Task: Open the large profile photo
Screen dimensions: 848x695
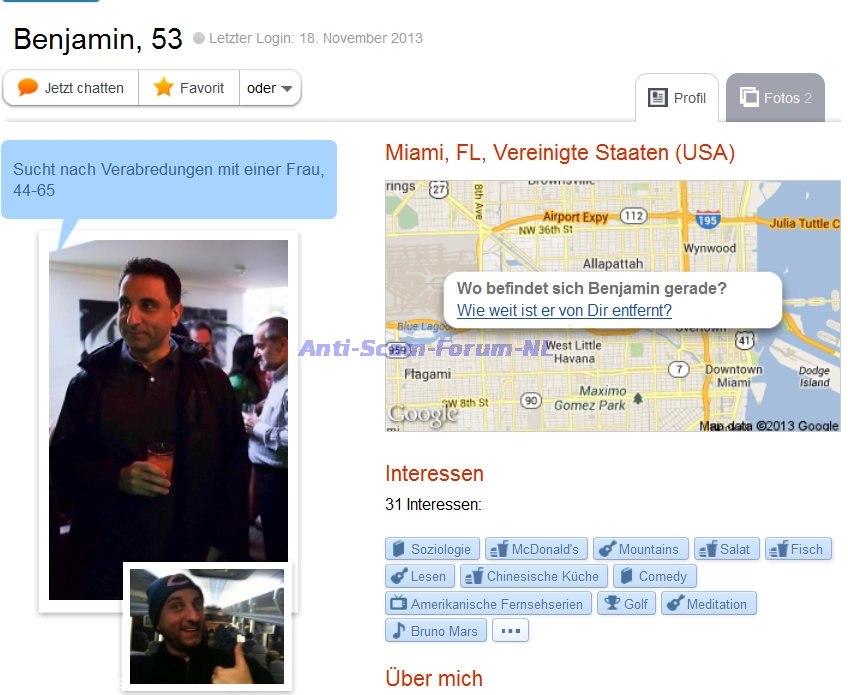Action: point(168,420)
